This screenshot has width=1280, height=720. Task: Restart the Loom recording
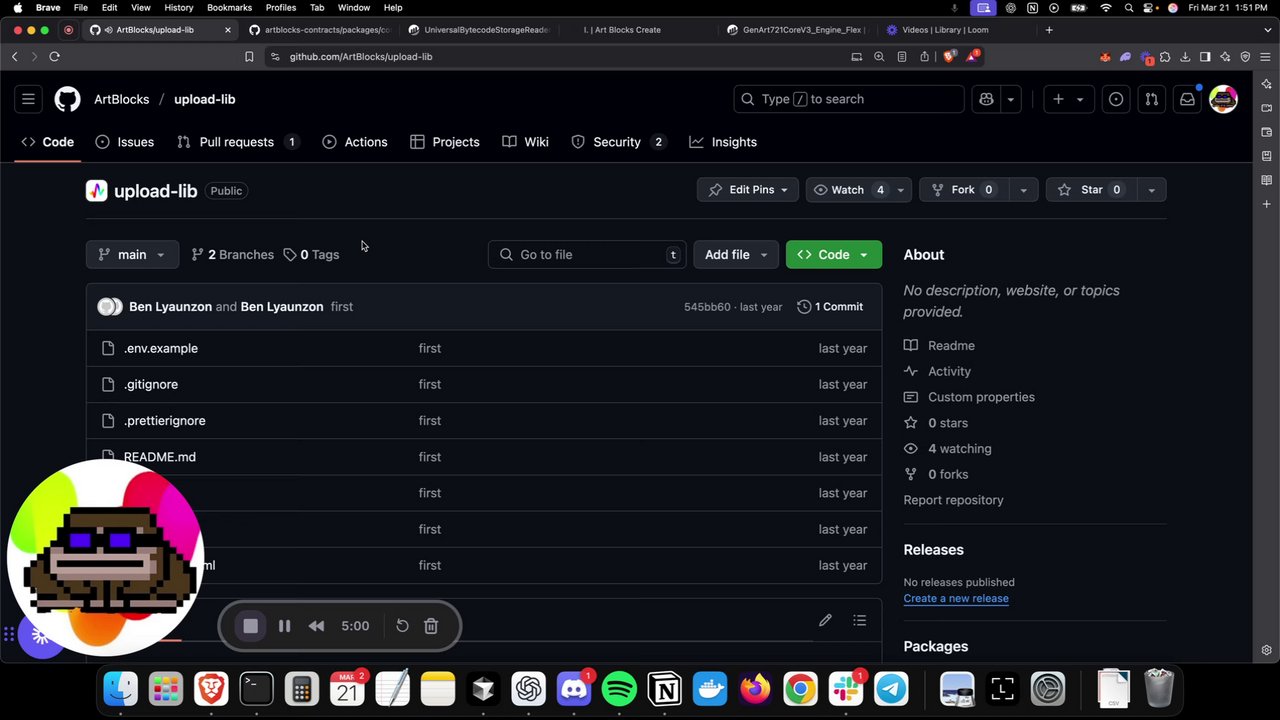402,626
